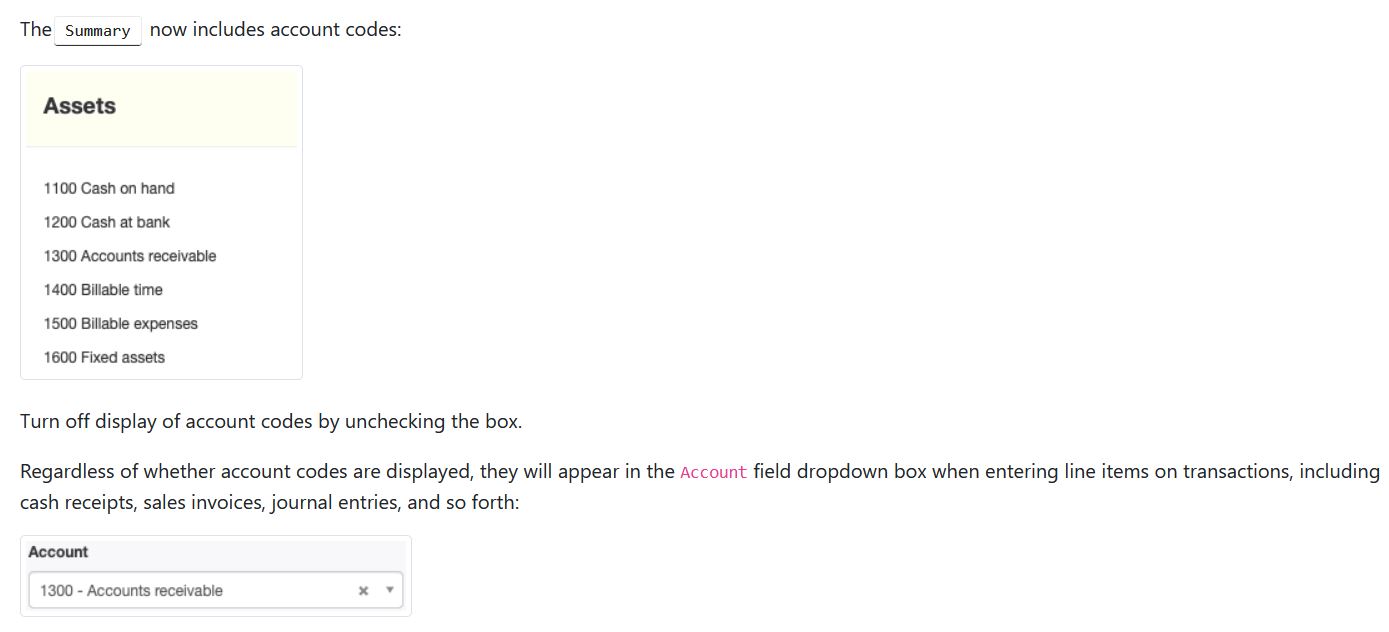Select the 1300 - Accounts receivable combo box
The height and width of the screenshot is (632, 1389).
216,590
